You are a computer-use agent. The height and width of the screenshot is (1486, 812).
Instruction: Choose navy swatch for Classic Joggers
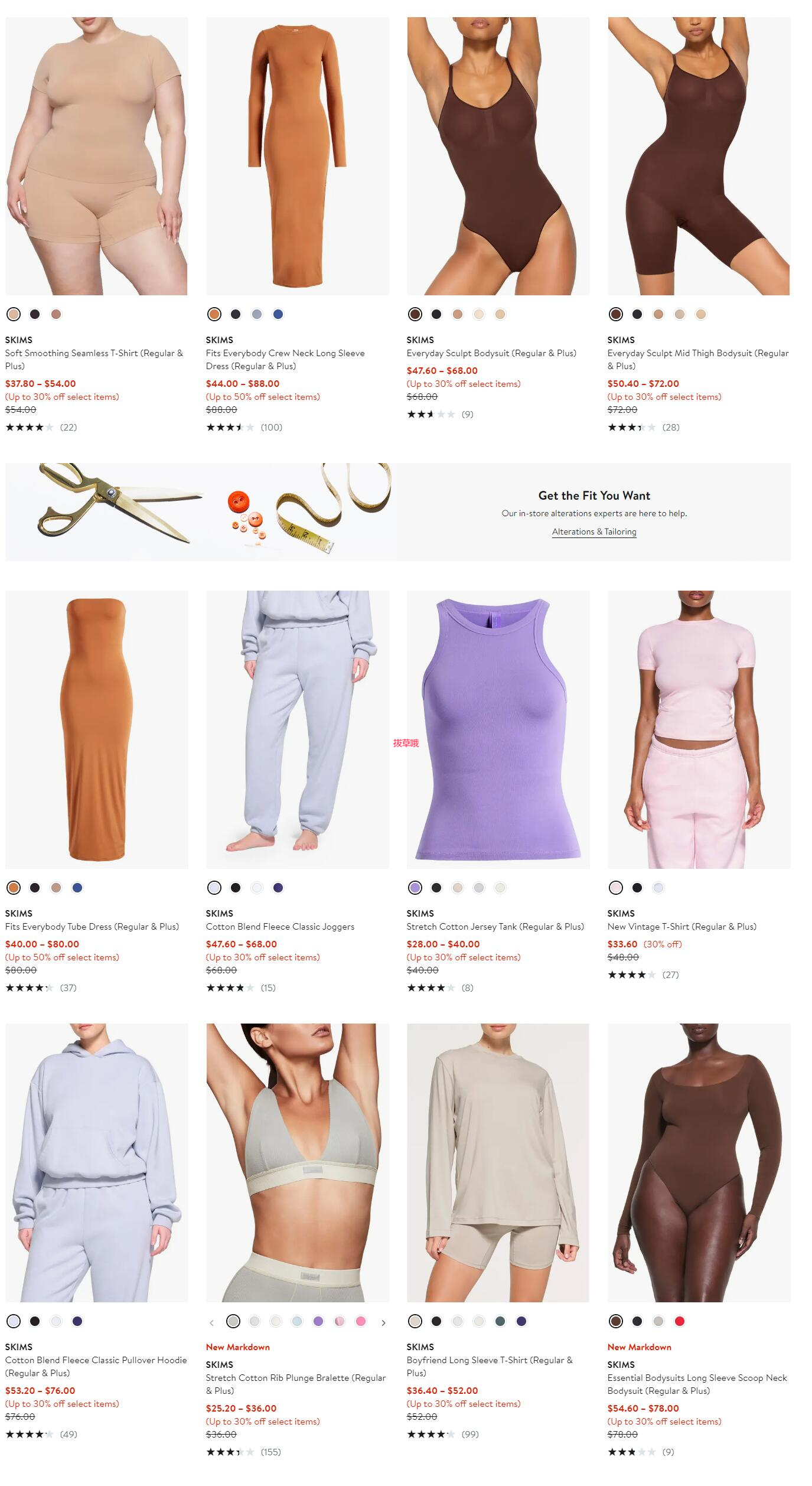278,888
